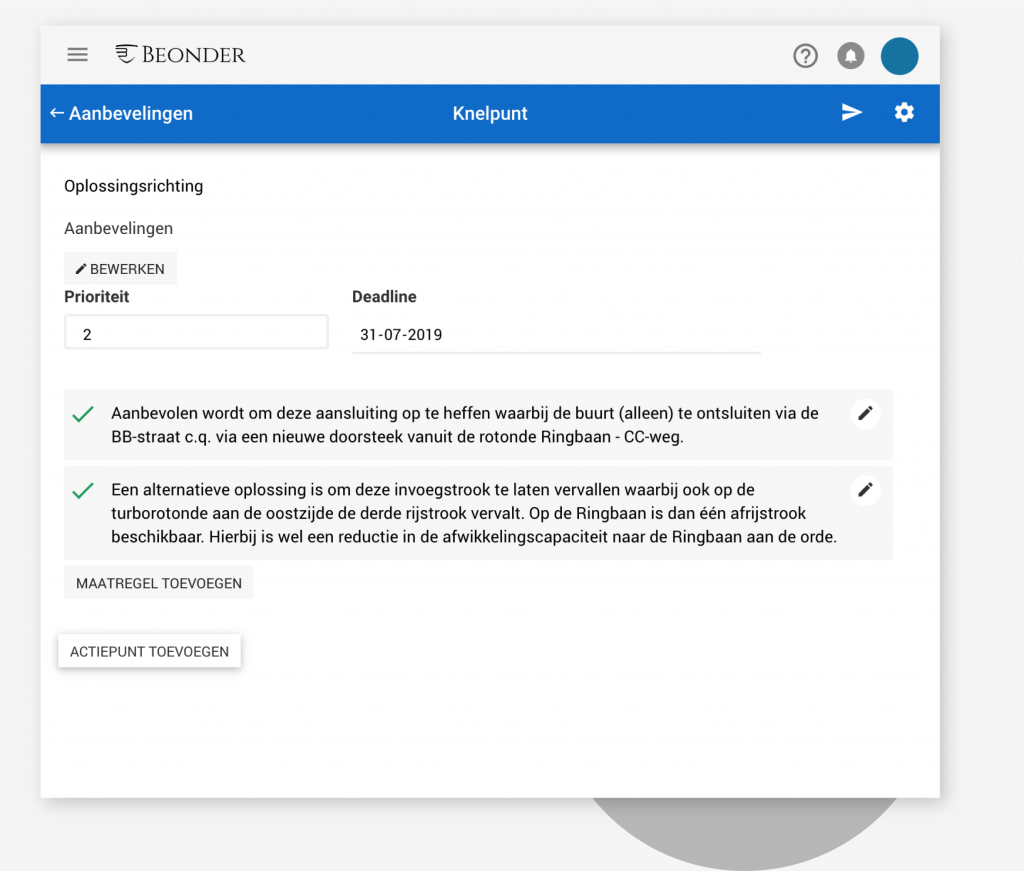
Task: Go back via Aanbevelingen in the blue bar
Action: 120,113
